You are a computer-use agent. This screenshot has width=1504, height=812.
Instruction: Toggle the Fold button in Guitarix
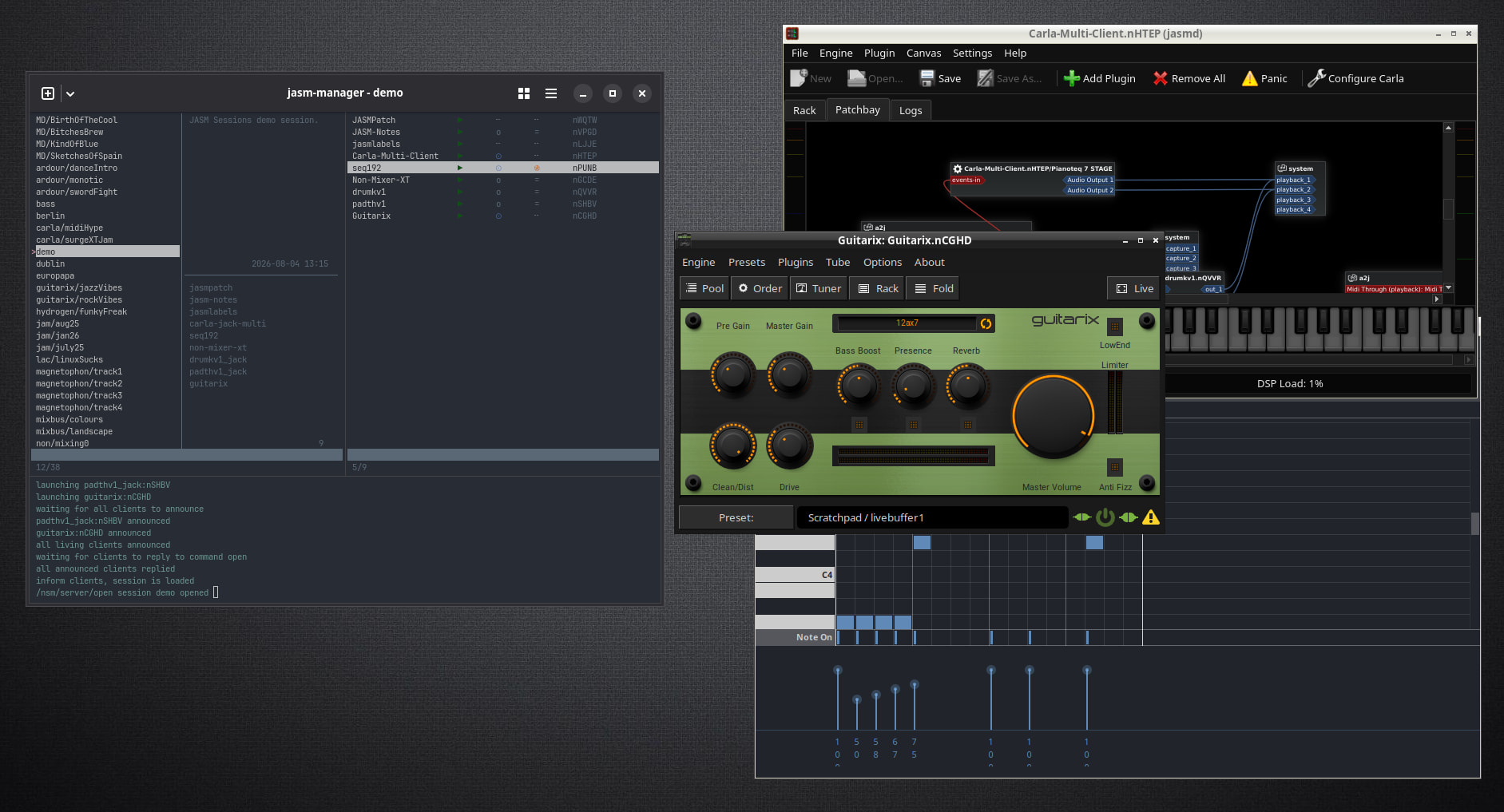tap(934, 288)
